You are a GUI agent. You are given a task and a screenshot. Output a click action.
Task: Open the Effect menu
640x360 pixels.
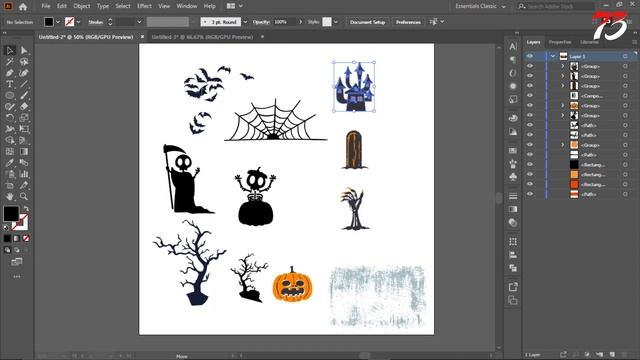144,6
